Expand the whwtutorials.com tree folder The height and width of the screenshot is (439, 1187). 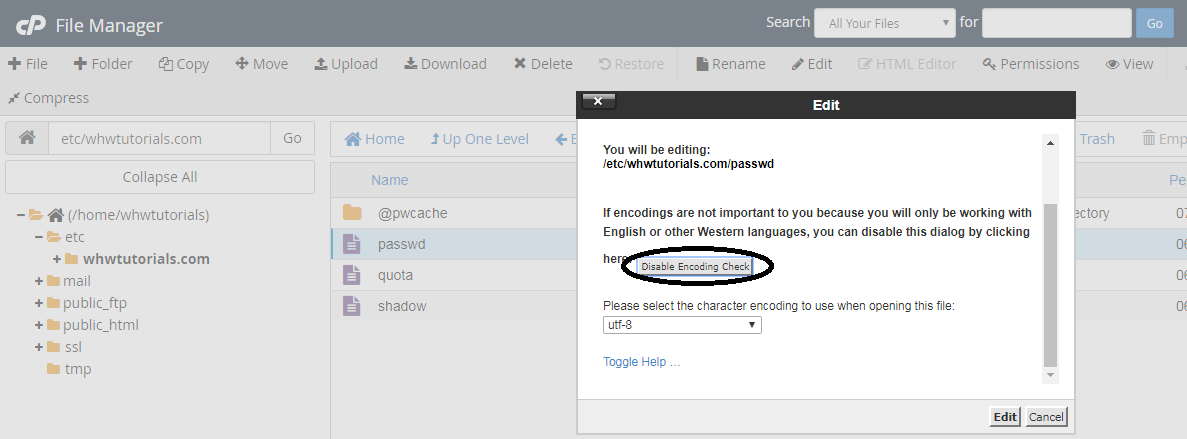pos(57,259)
